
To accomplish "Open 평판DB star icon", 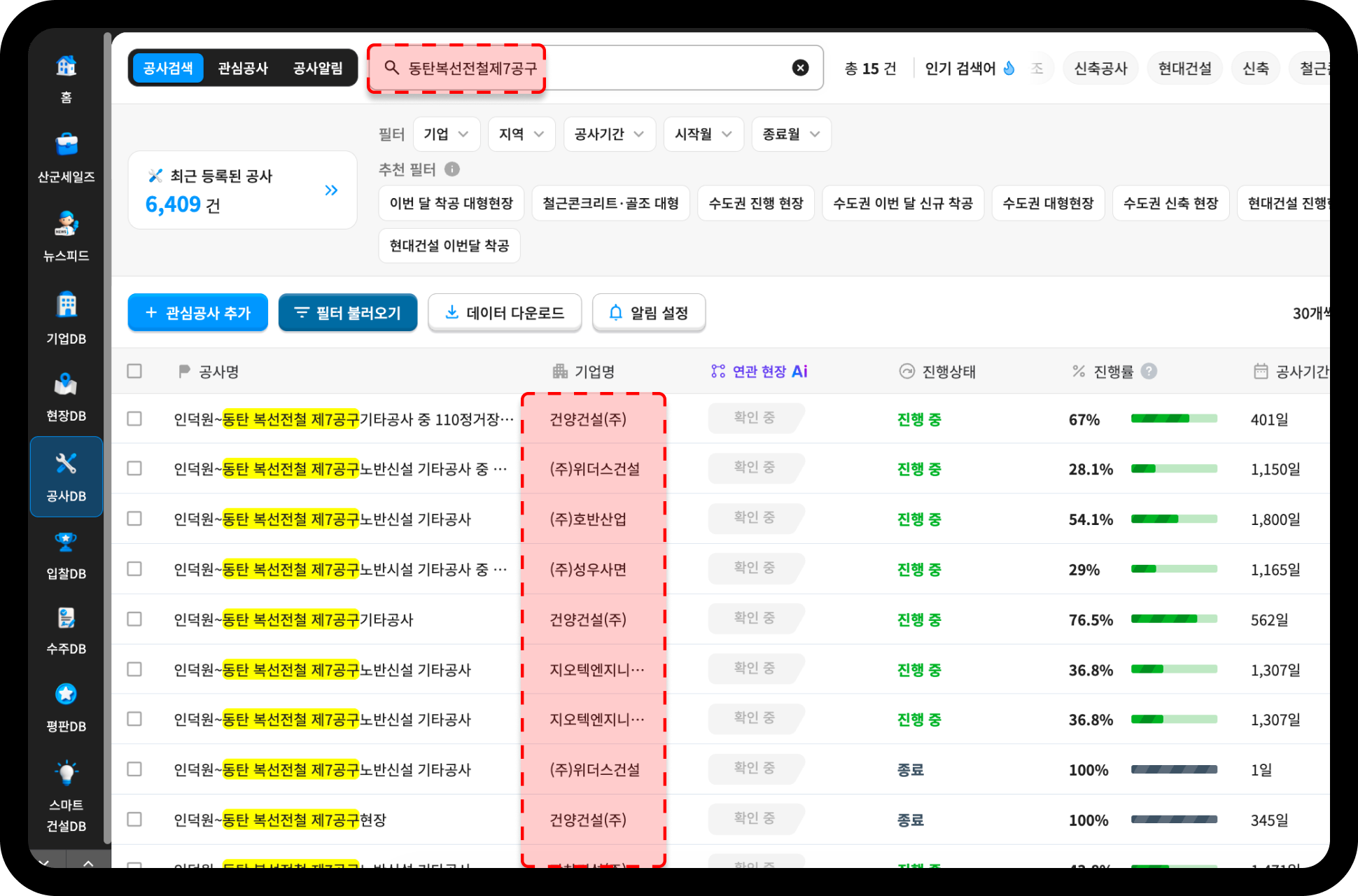I will point(66,694).
